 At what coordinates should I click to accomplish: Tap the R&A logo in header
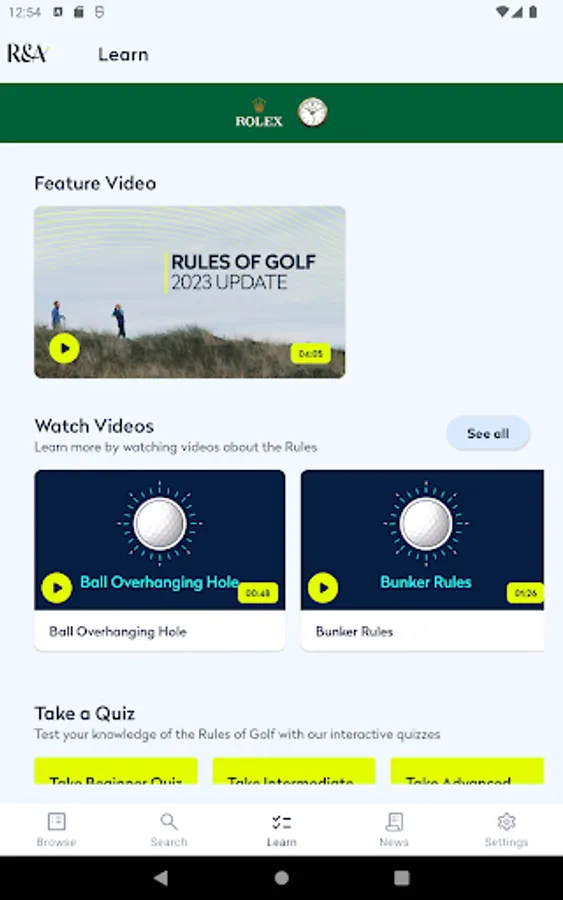[28, 54]
